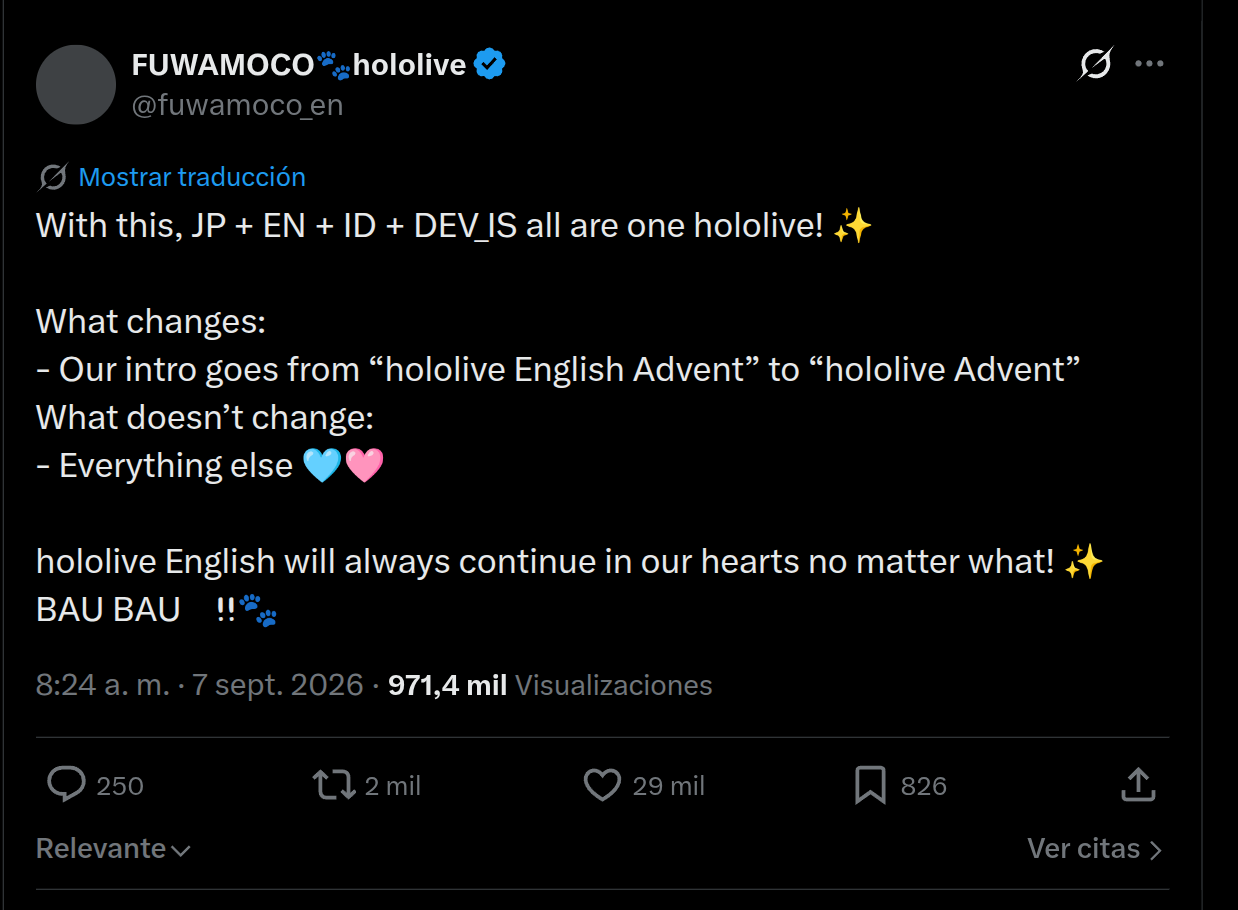Click the 29 mil likes count
The width and height of the screenshot is (1238, 910).
point(669,786)
